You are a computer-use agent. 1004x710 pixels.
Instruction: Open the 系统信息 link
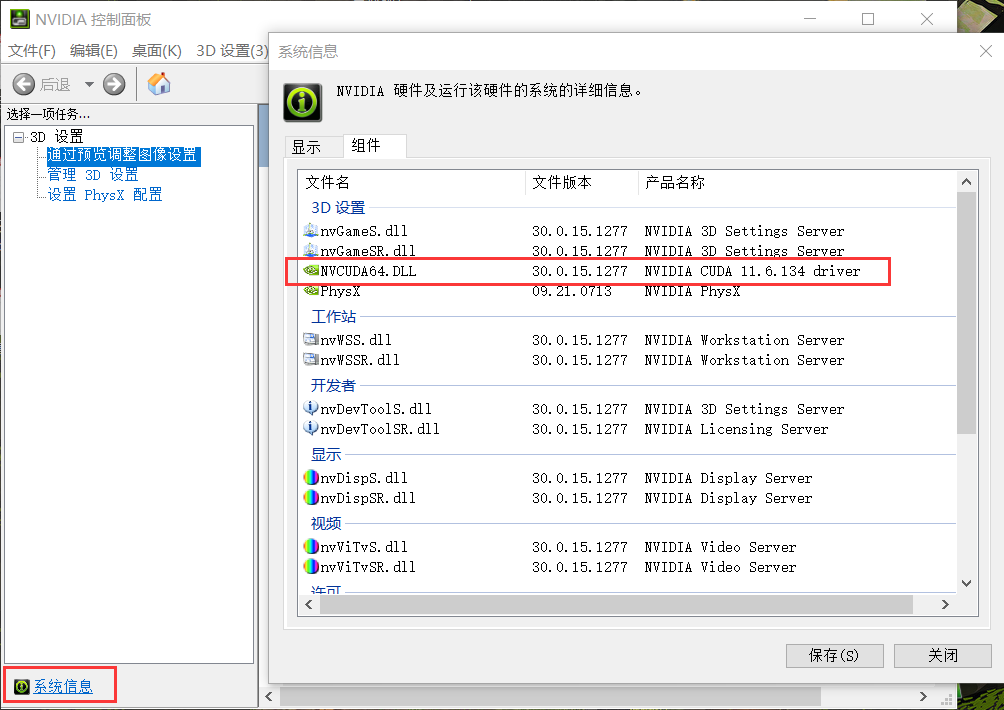63,686
